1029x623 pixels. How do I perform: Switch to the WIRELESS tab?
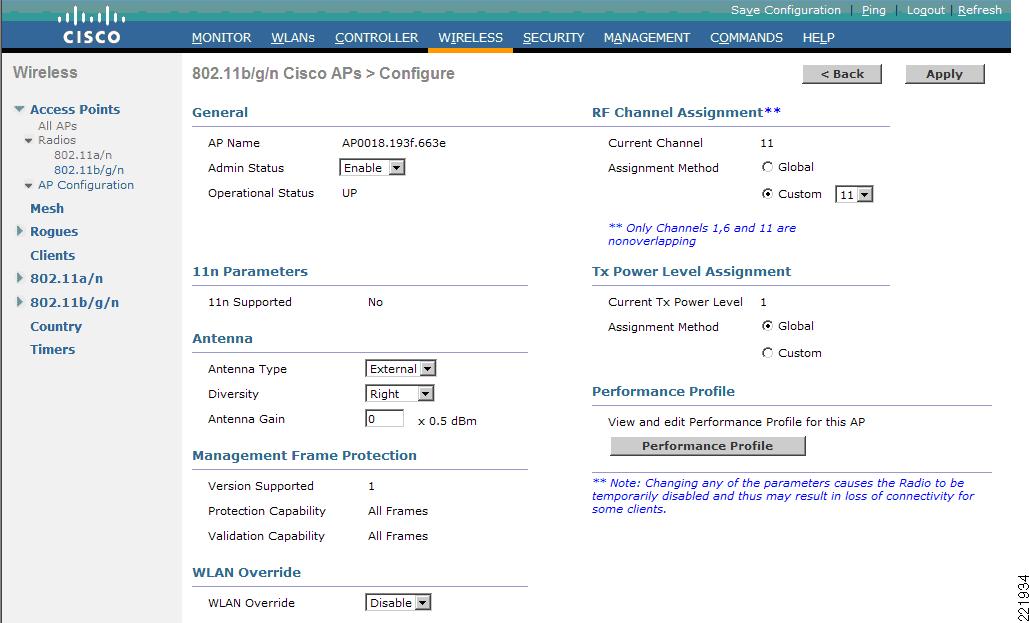[x=471, y=37]
